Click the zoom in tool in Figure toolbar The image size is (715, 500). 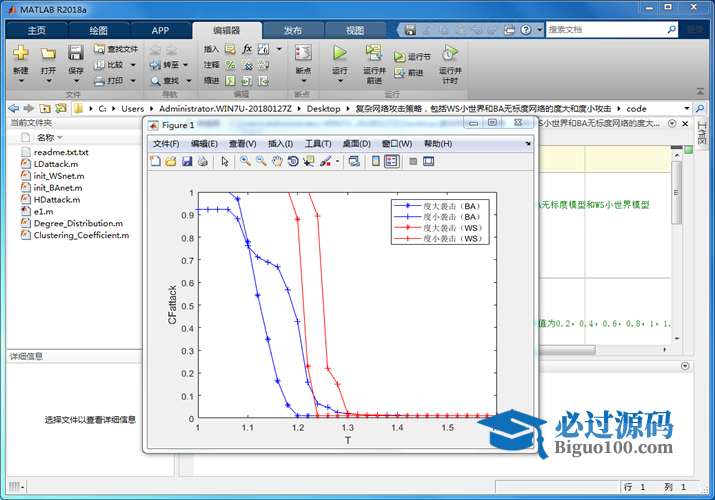click(x=245, y=161)
